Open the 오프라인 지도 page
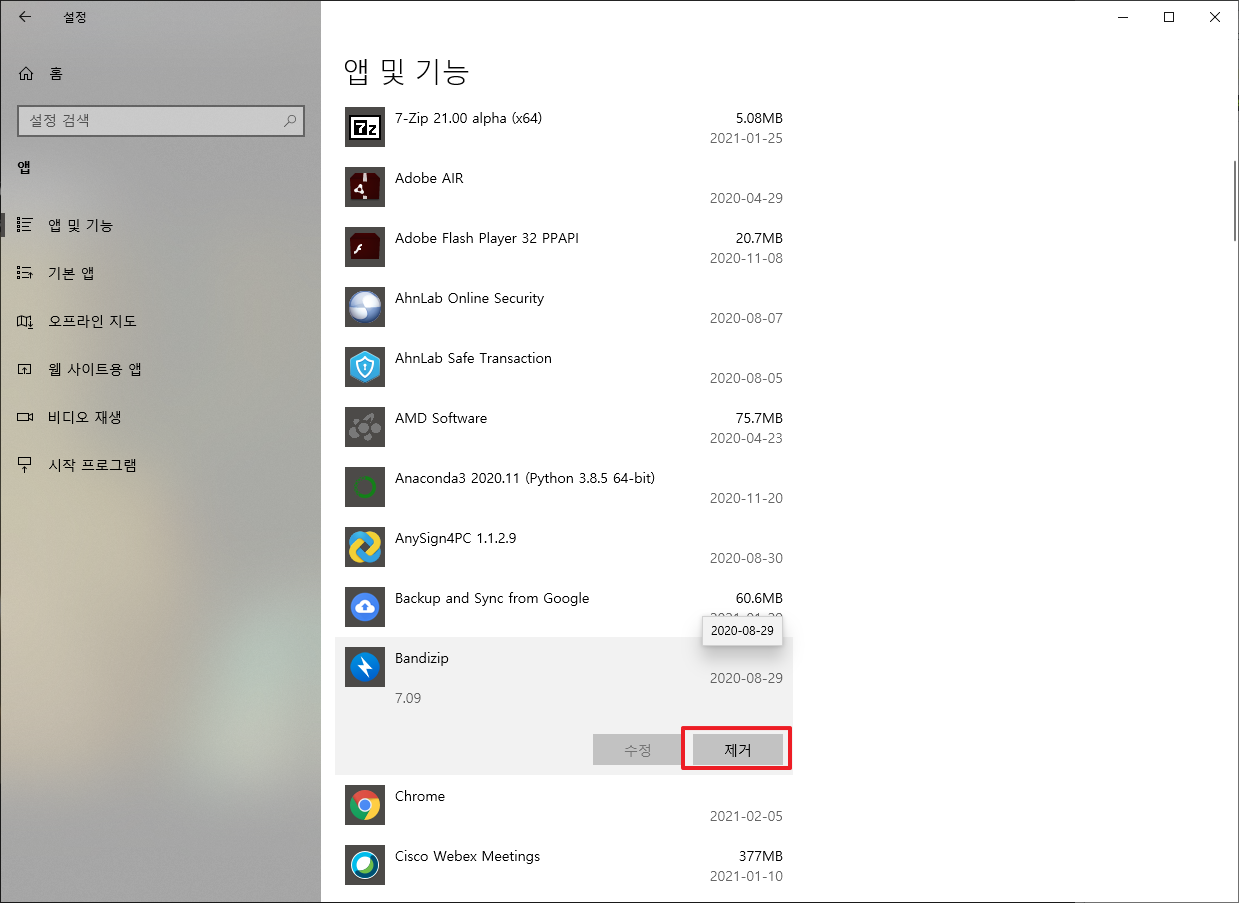This screenshot has height=903, width=1239. pos(160,321)
